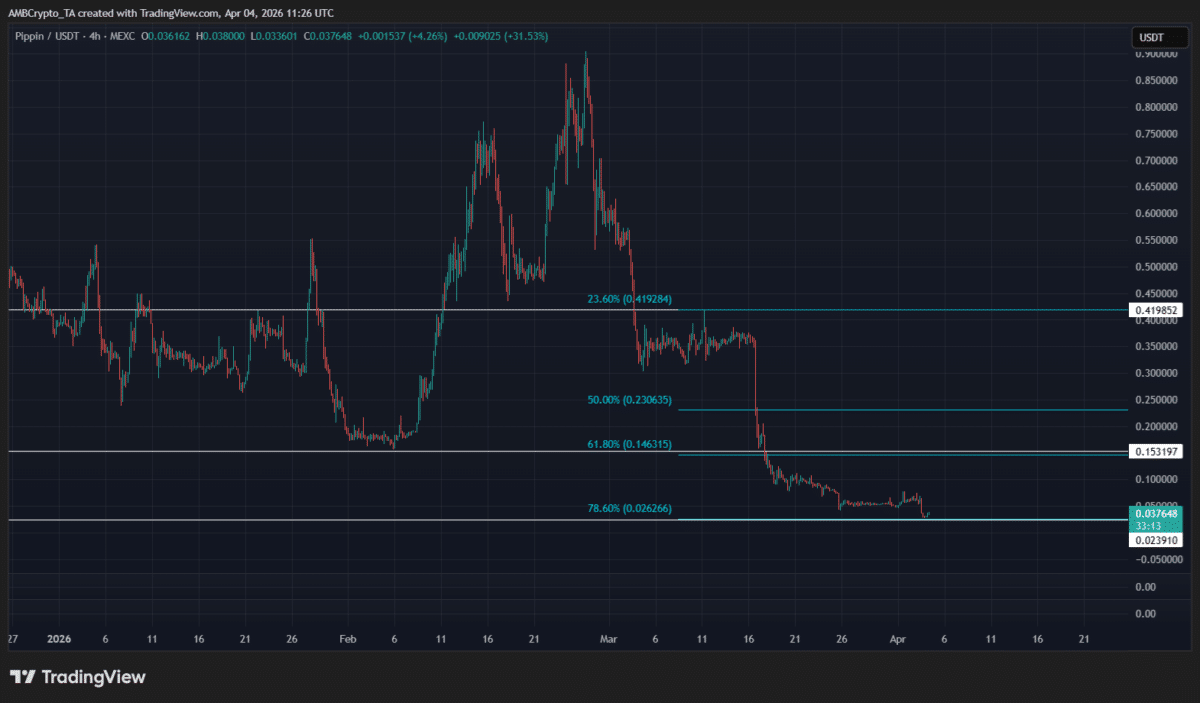Click the current price label 0.037648

coord(1157,513)
